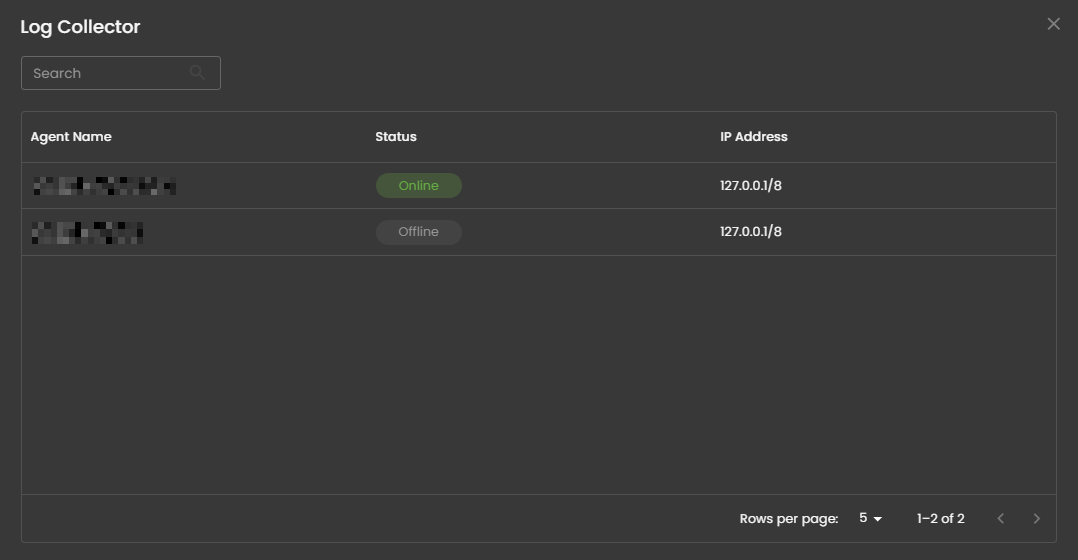Select the agent name in the Offline row

pyautogui.click(x=87, y=233)
